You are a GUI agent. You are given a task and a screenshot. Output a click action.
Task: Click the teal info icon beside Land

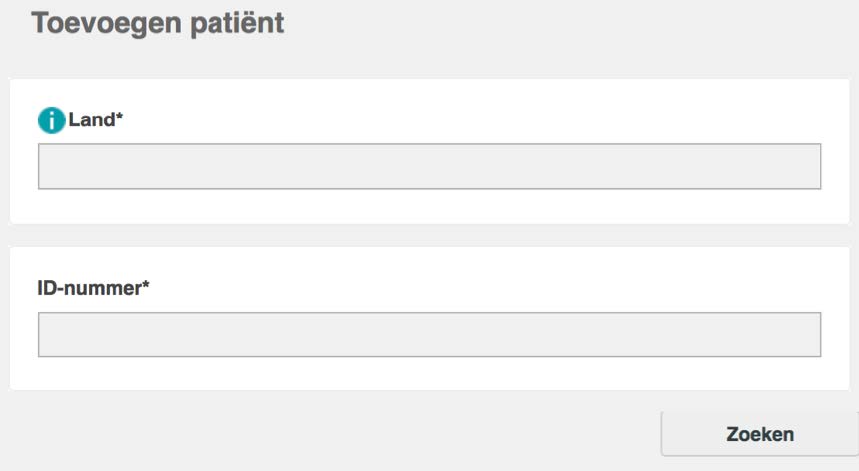tap(51, 120)
